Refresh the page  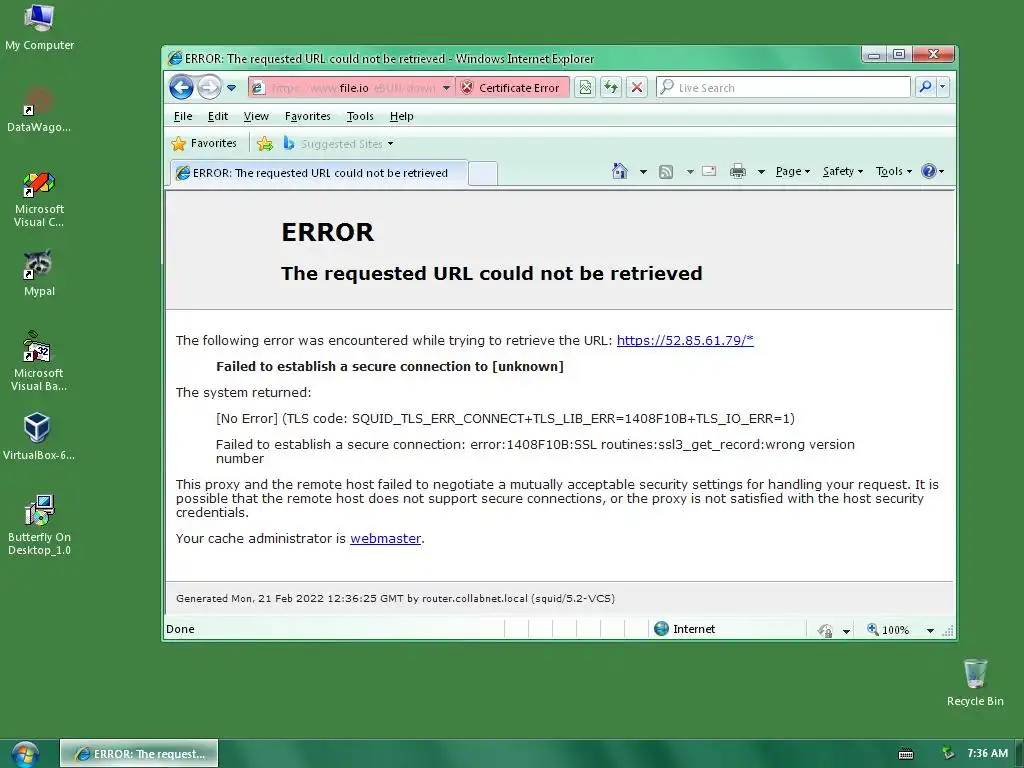click(x=611, y=88)
